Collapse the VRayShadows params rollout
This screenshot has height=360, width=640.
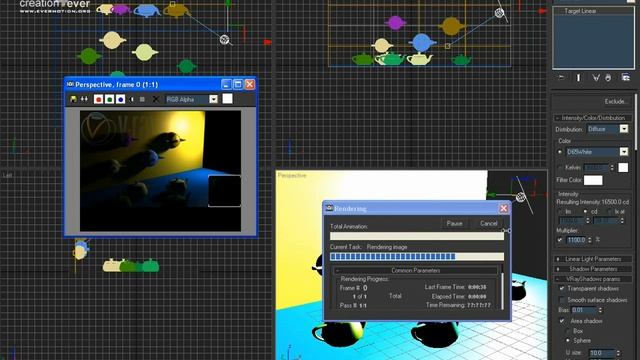[593, 279]
